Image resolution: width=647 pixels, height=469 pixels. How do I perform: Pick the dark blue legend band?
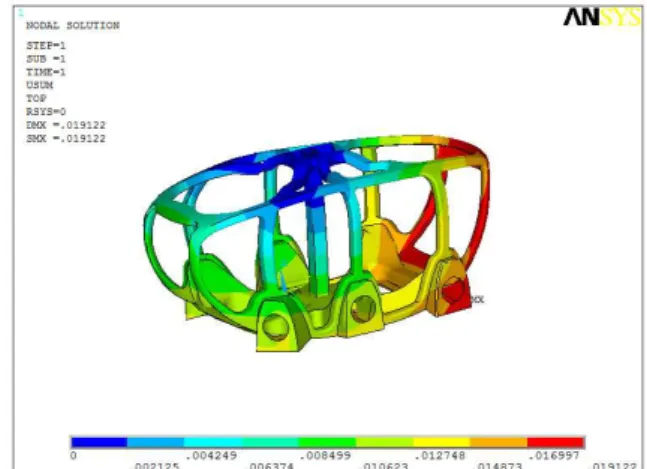(x=99, y=442)
